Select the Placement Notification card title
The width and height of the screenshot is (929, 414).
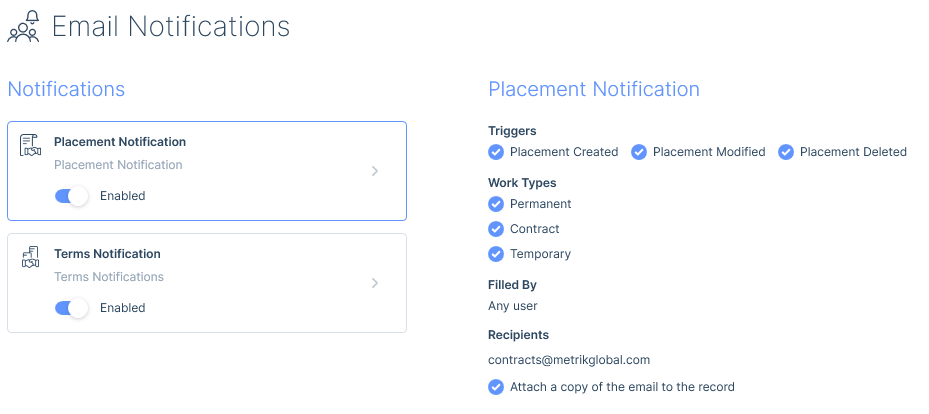click(120, 142)
